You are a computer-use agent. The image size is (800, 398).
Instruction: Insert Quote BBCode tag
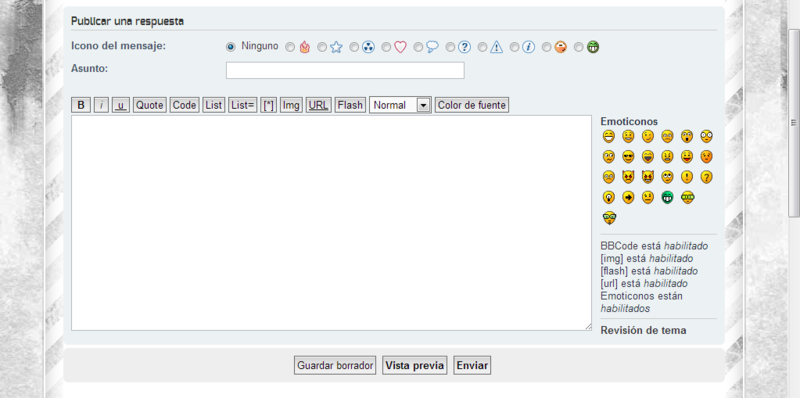tap(149, 105)
